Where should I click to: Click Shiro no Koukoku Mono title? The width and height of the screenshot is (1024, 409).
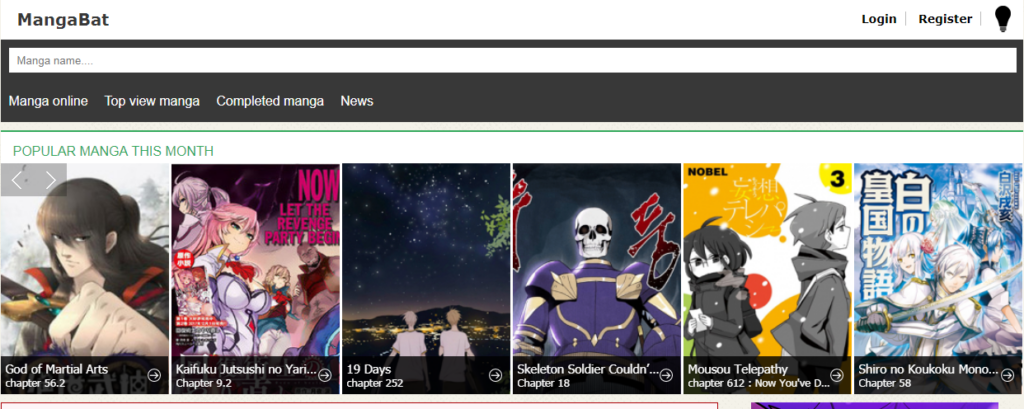929,369
